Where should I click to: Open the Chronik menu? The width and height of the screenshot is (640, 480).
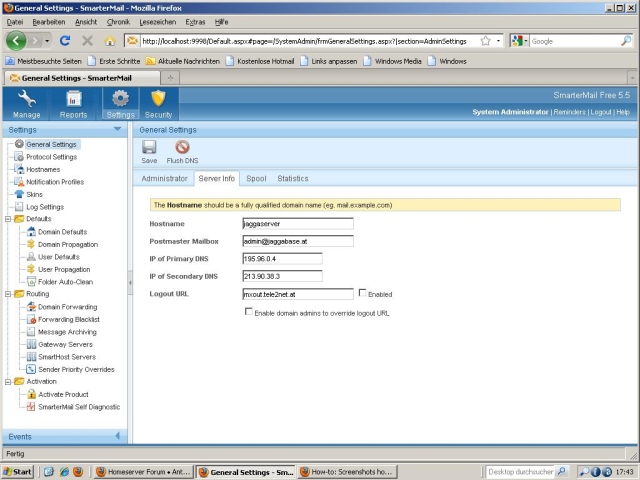coord(118,22)
